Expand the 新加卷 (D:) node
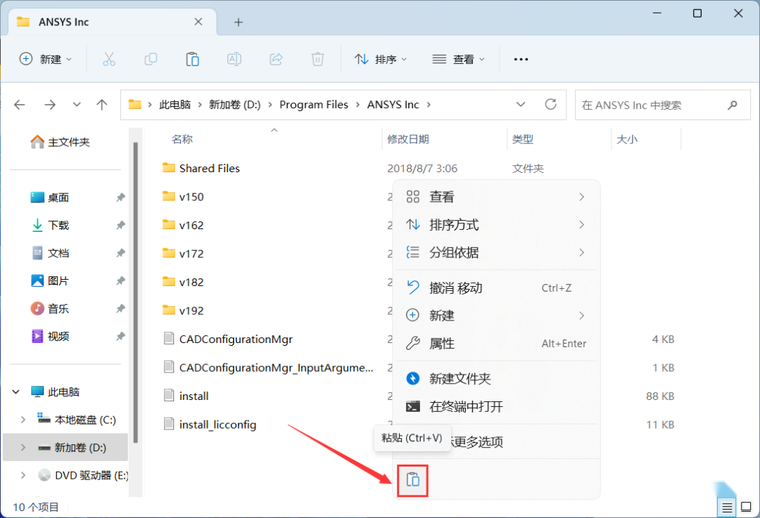The image size is (760, 518). click(23, 447)
